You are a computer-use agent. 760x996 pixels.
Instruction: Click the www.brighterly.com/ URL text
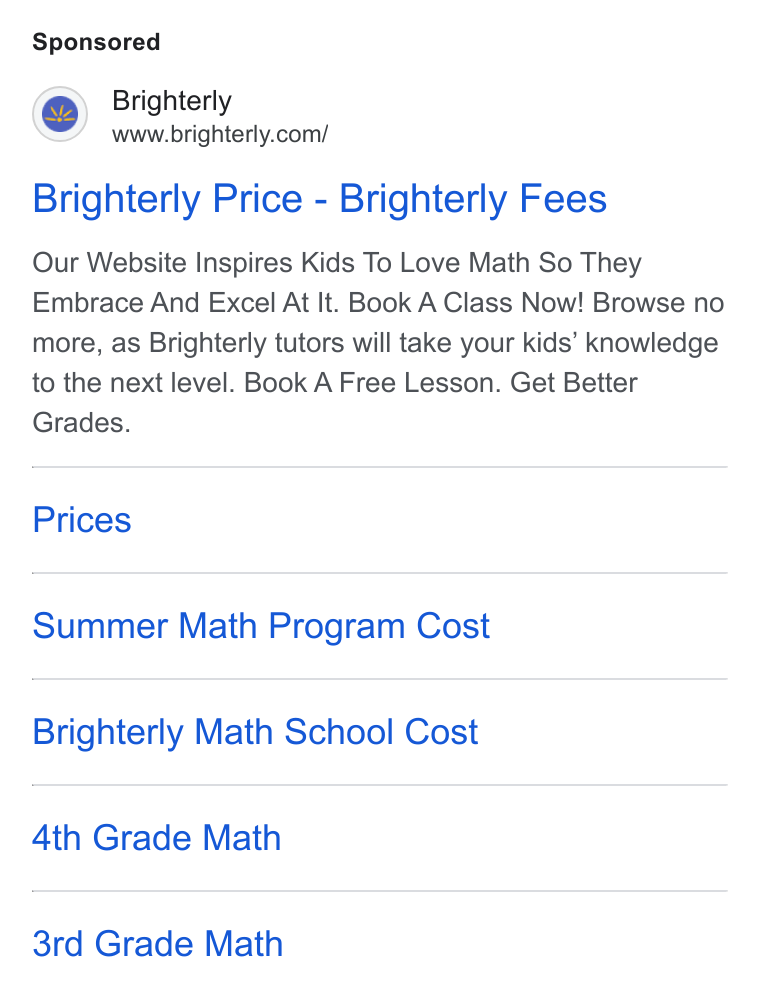pos(220,135)
